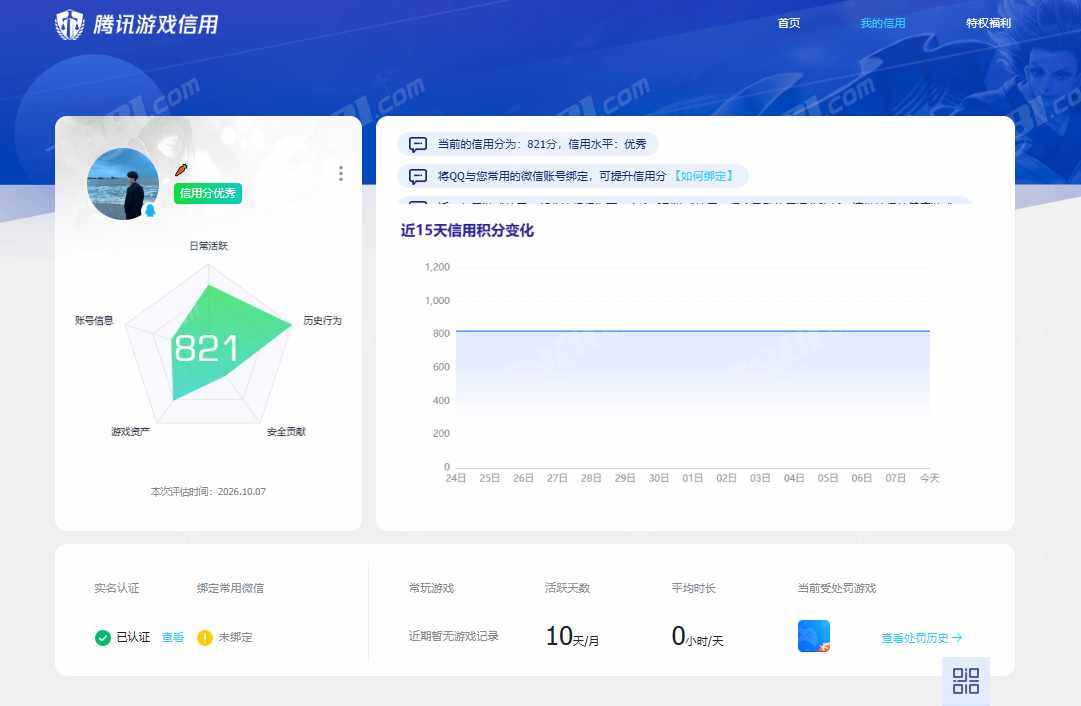
Task: Click the 10天/月 active days value
Action: click(572, 636)
